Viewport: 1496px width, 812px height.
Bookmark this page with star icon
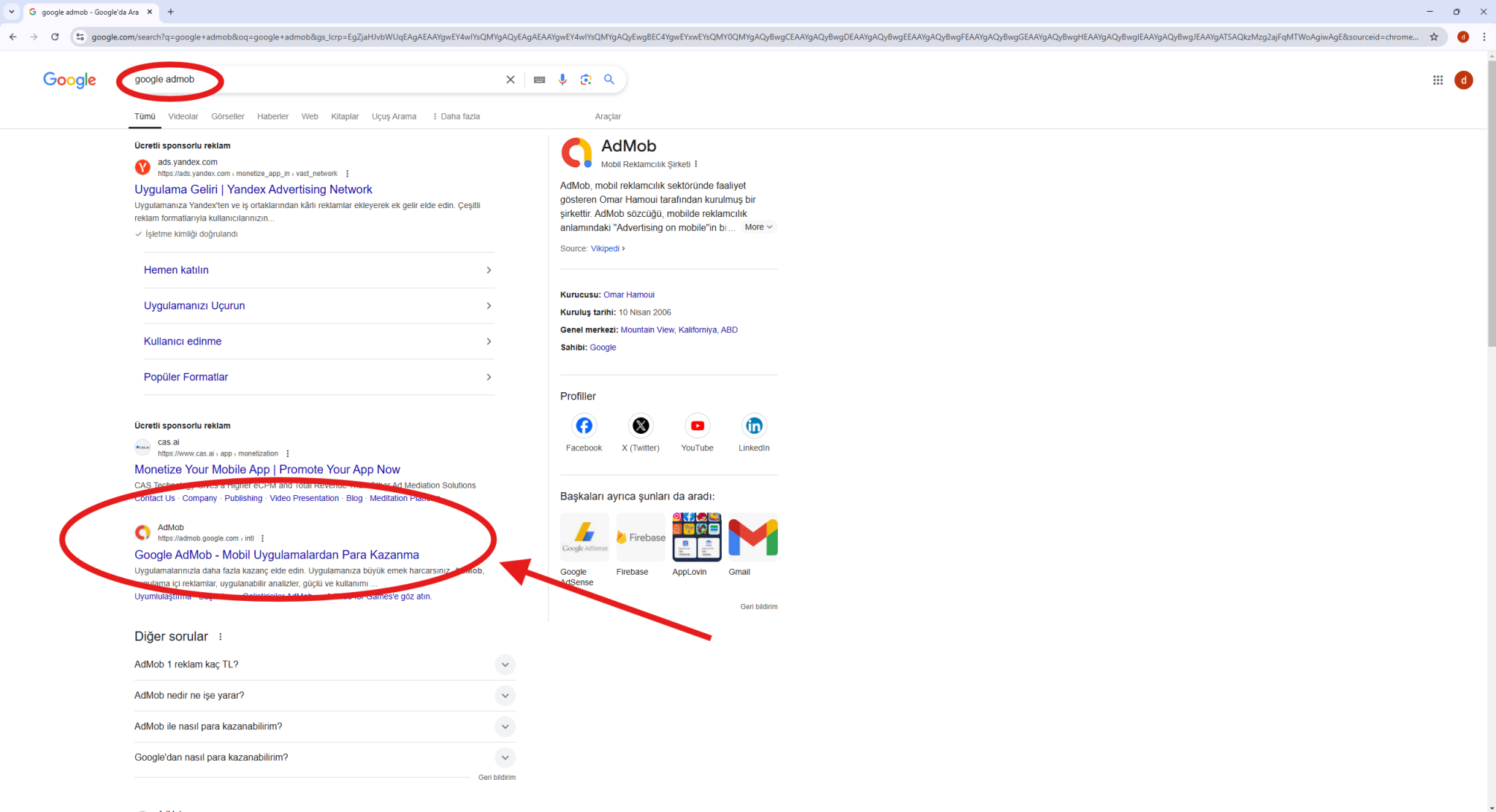coord(1434,37)
